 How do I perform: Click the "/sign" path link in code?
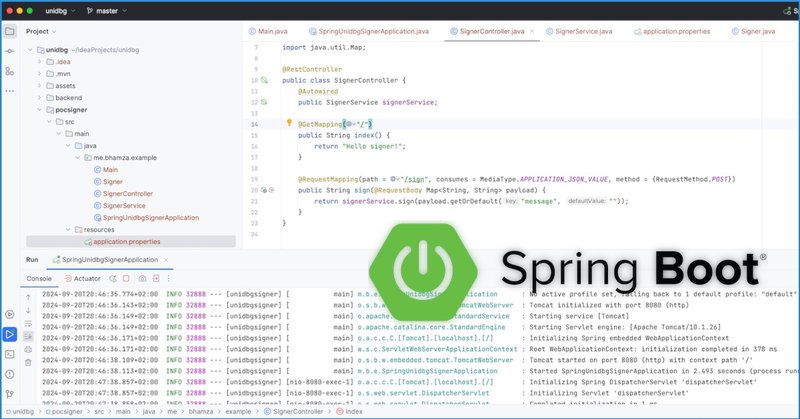click(413, 179)
